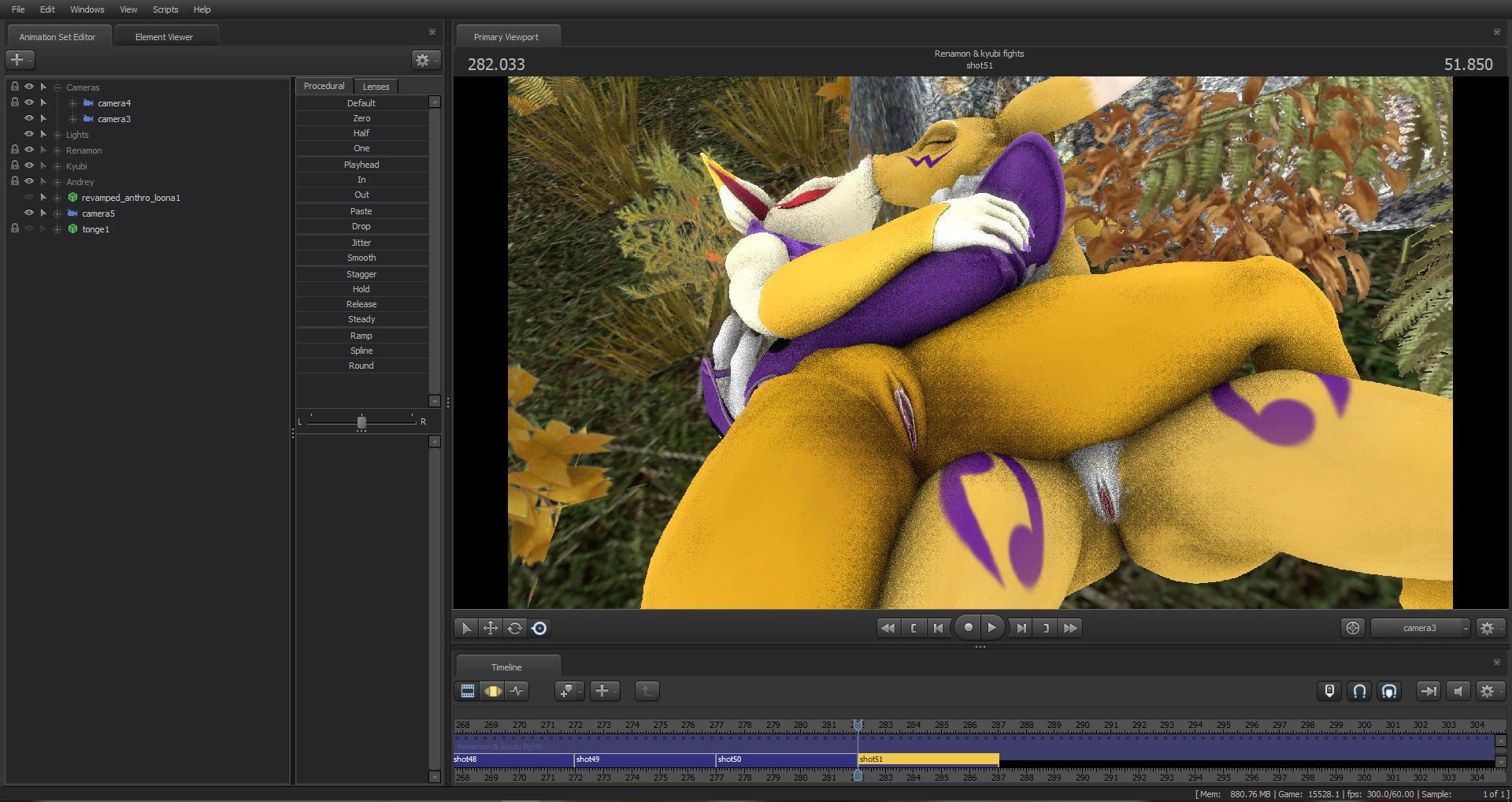Apply the Spline procedural preset
Viewport: 1512px width, 802px height.
[361, 351]
